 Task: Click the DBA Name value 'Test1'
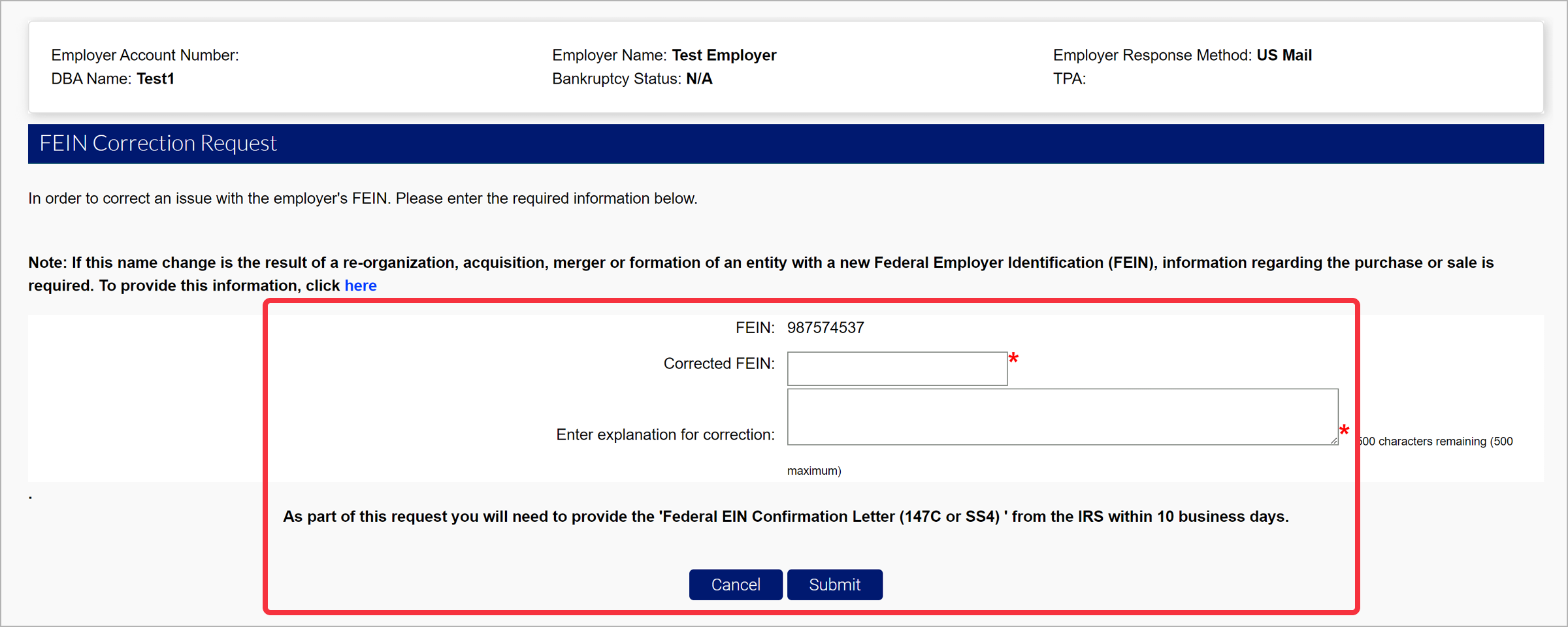[x=155, y=79]
